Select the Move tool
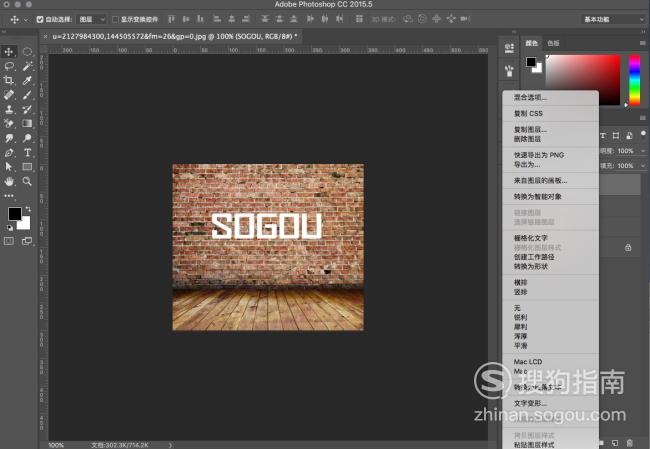650x449 pixels. click(x=9, y=52)
